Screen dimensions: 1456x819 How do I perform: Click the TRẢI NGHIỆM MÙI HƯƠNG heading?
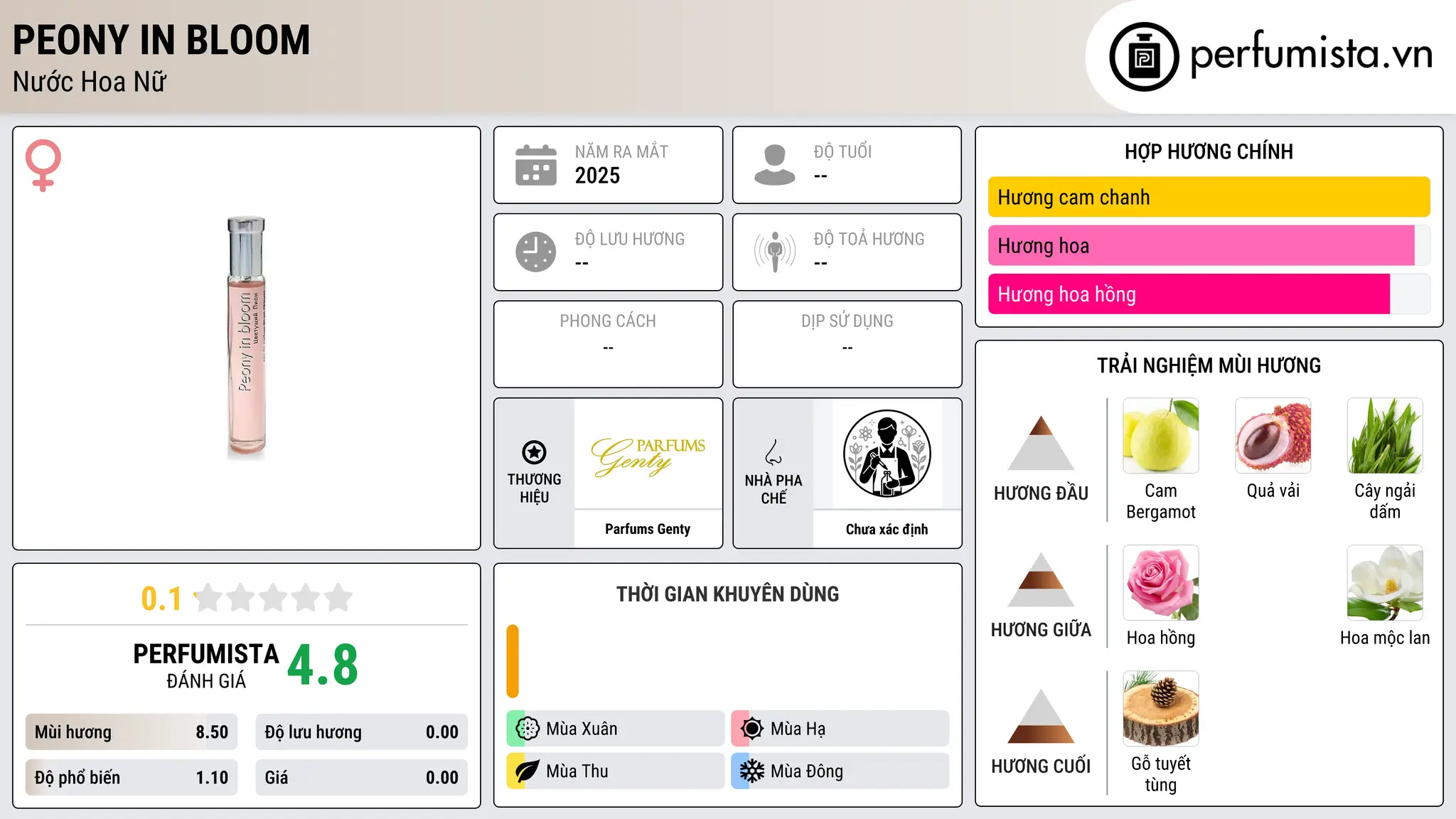[1209, 365]
